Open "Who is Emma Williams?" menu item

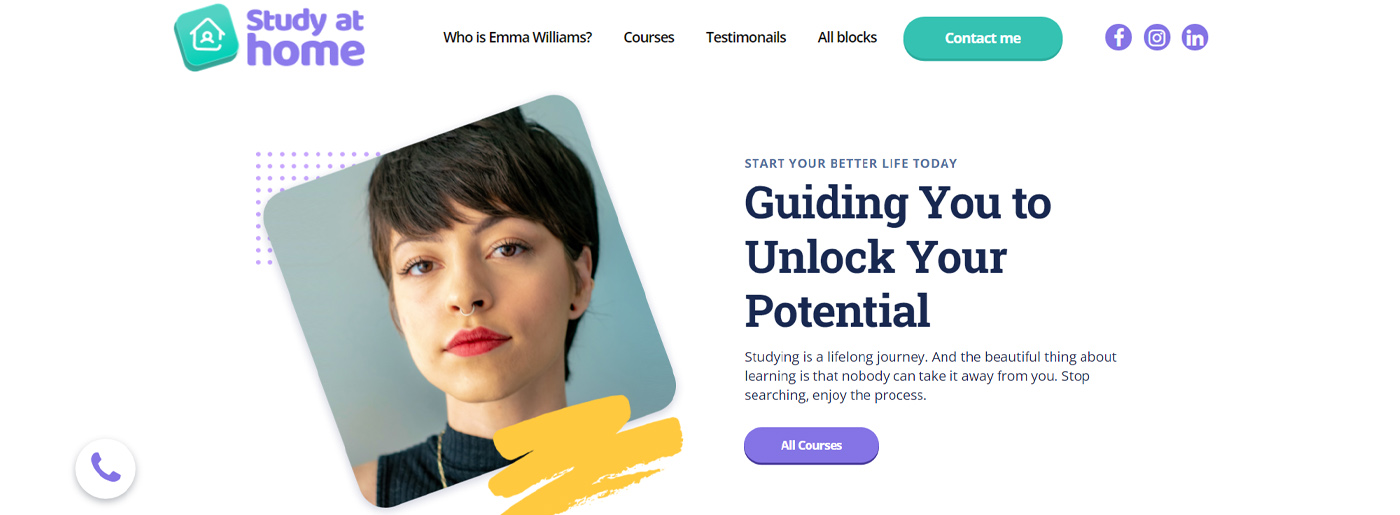point(518,38)
